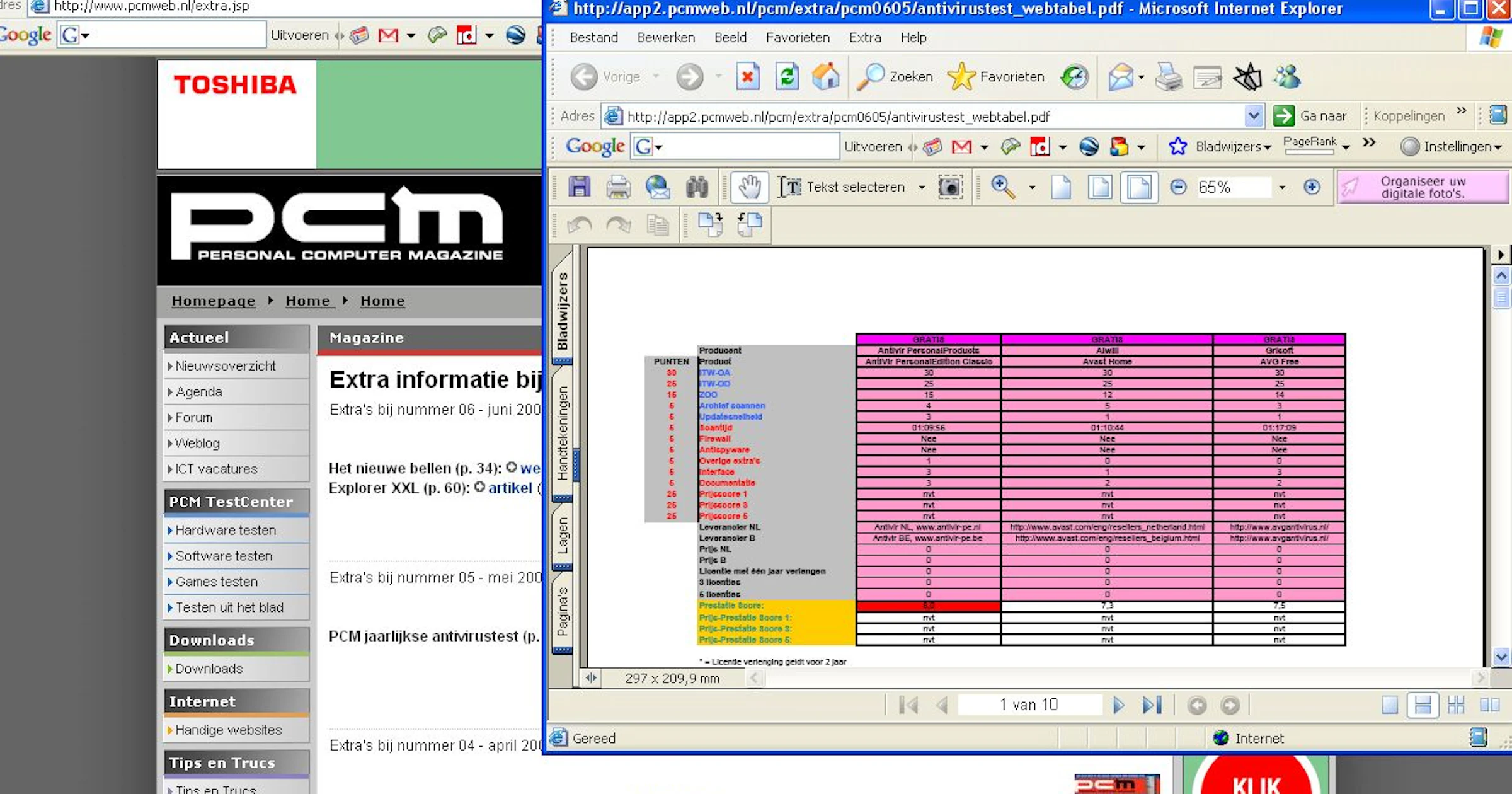Image resolution: width=1512 pixels, height=794 pixels.
Task: Click the horizontal scrollbar right arrow
Action: click(1480, 678)
